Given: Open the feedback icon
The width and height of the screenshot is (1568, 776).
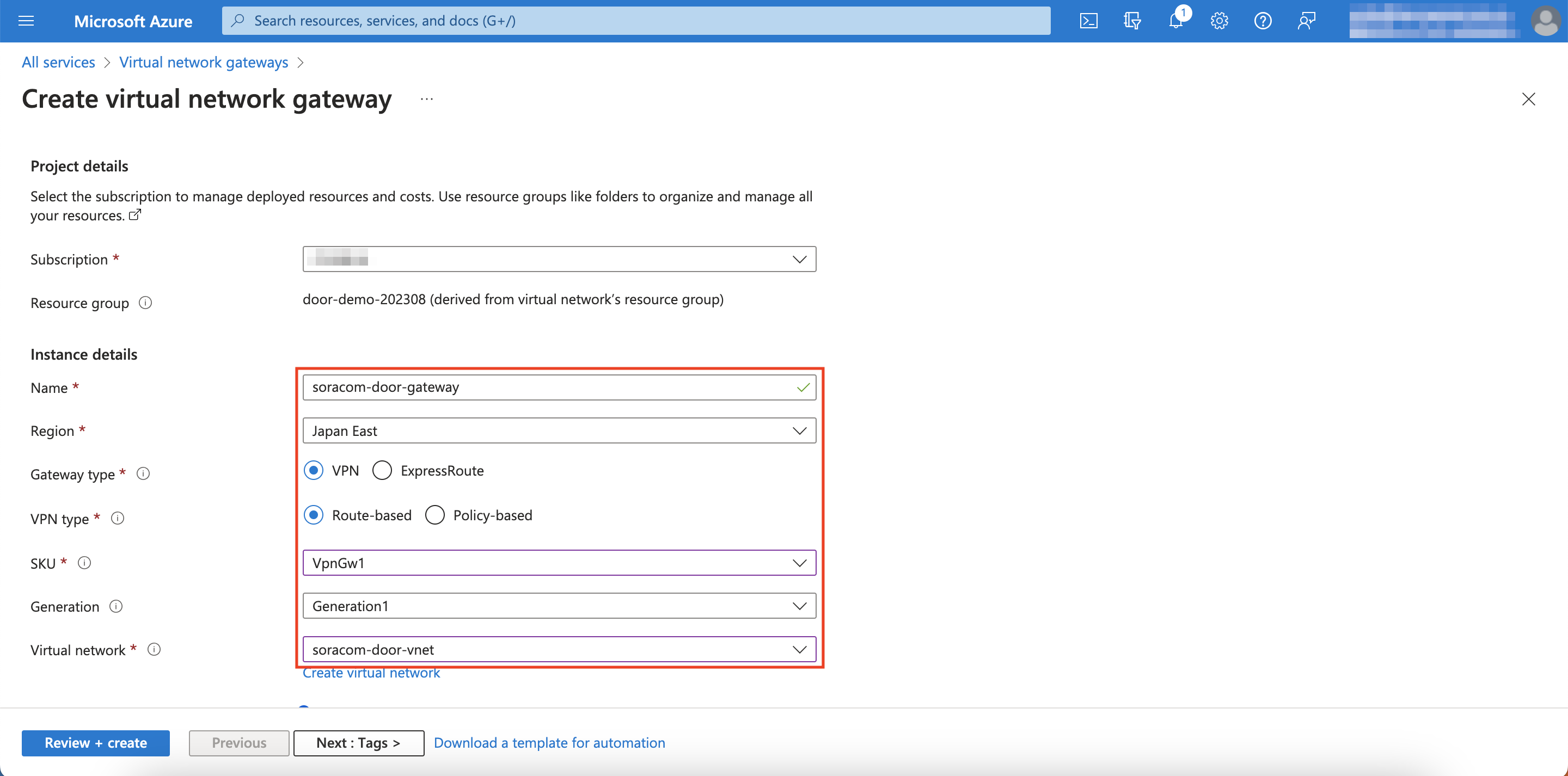Looking at the screenshot, I should pyautogui.click(x=1306, y=20).
